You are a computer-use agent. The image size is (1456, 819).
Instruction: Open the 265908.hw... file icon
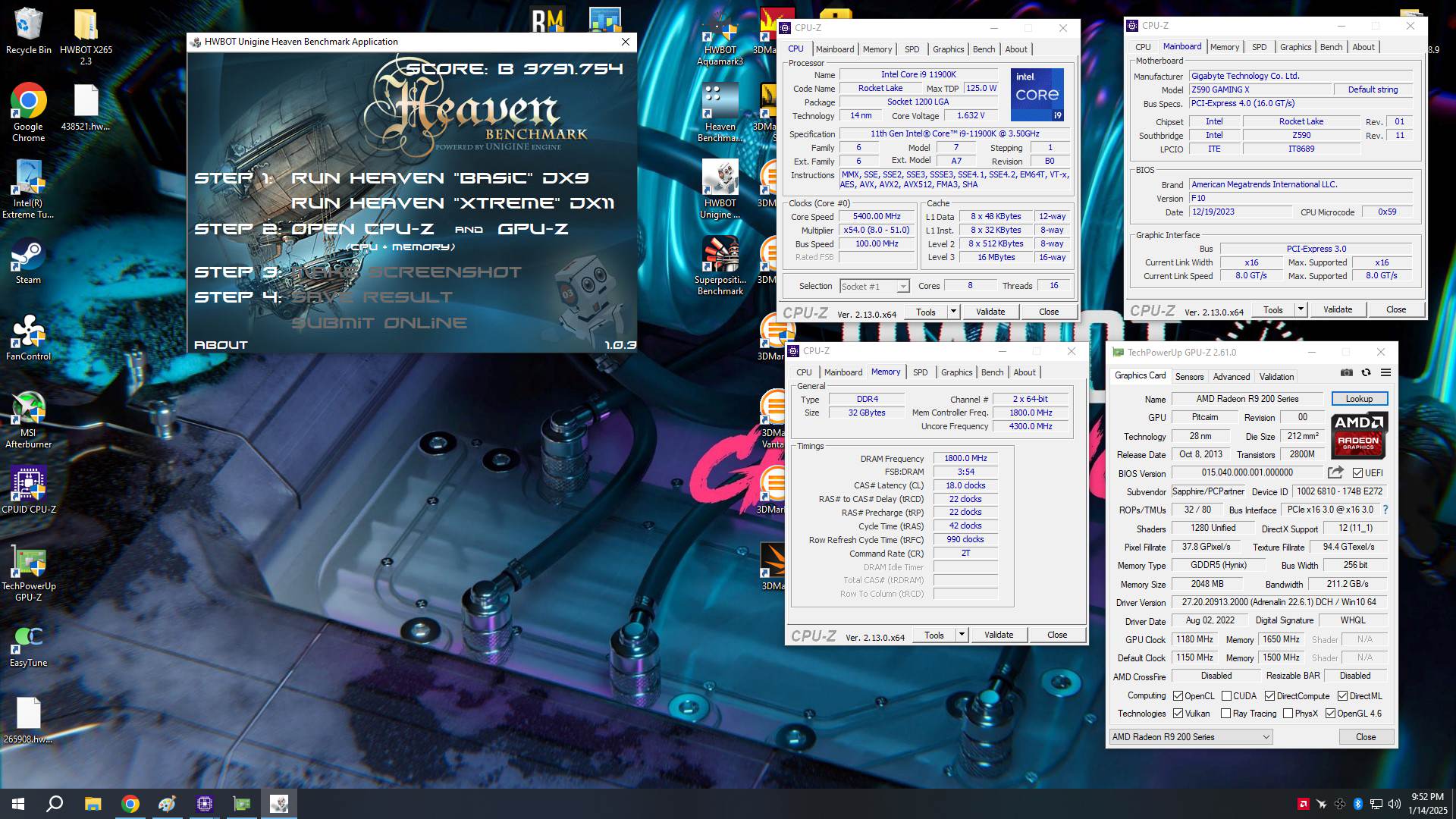[28, 720]
